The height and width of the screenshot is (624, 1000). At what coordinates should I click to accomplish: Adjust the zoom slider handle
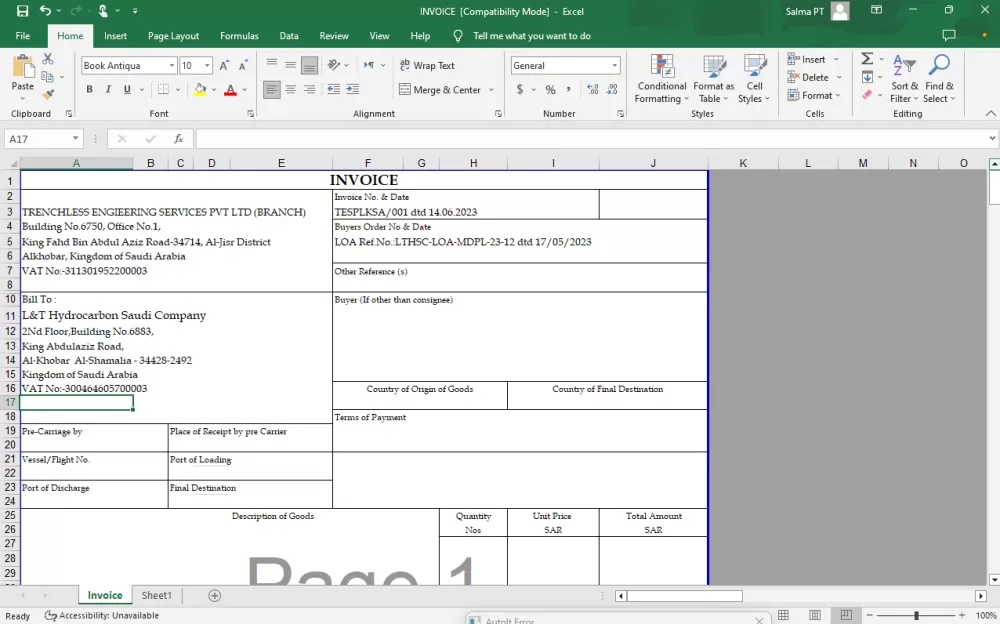click(x=916, y=615)
